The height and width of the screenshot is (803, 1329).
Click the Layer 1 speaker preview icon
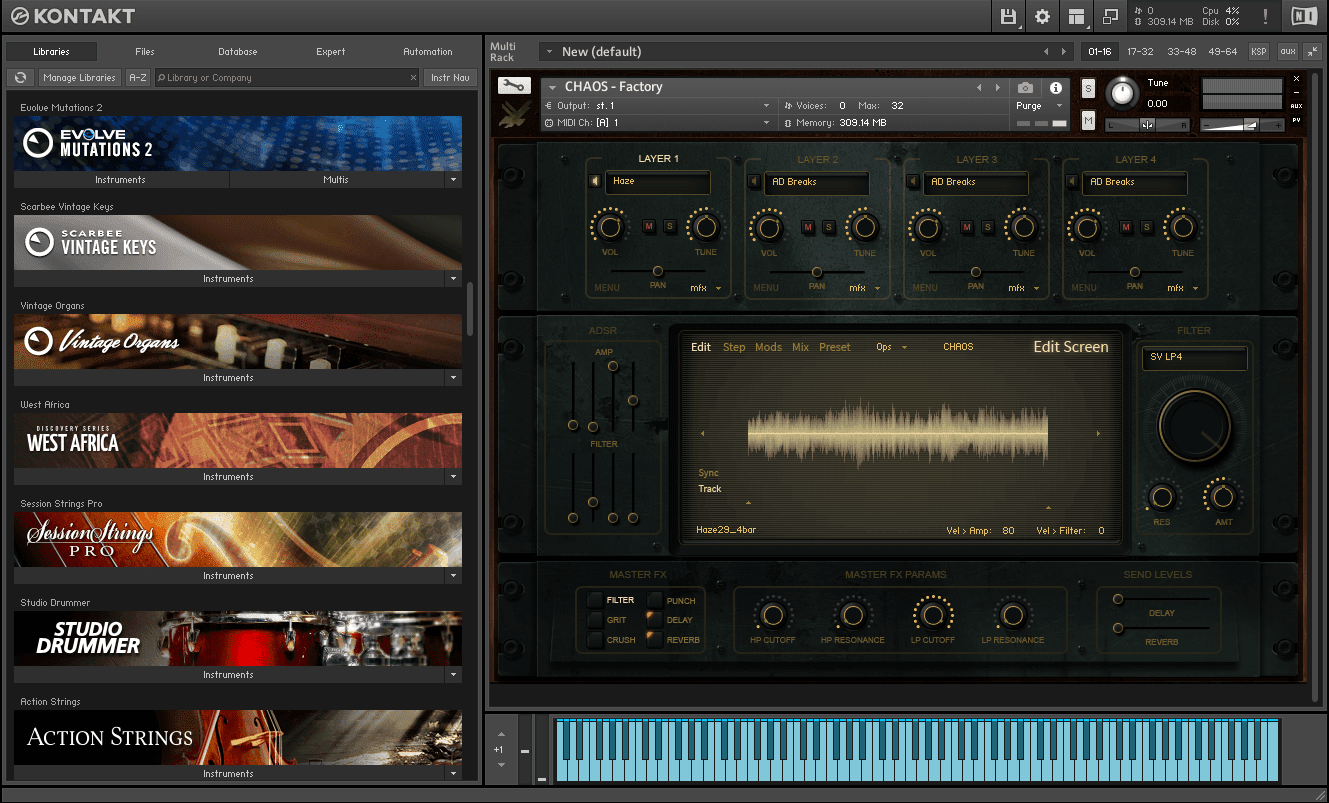(x=594, y=181)
